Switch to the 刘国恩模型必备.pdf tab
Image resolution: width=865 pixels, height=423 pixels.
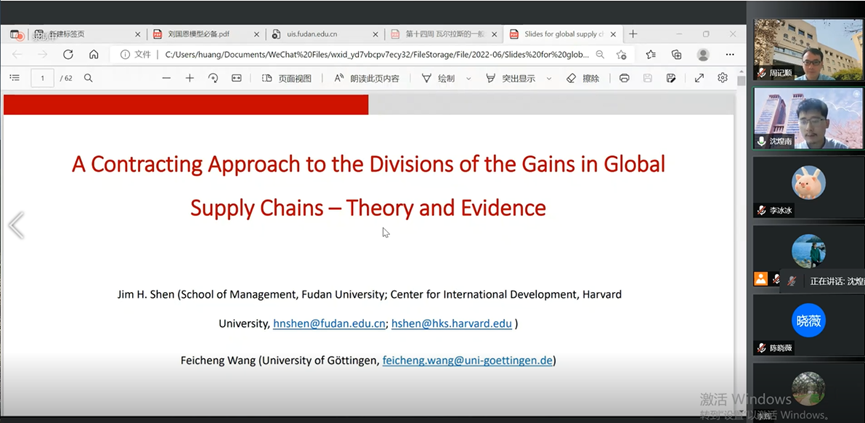pyautogui.click(x=198, y=33)
